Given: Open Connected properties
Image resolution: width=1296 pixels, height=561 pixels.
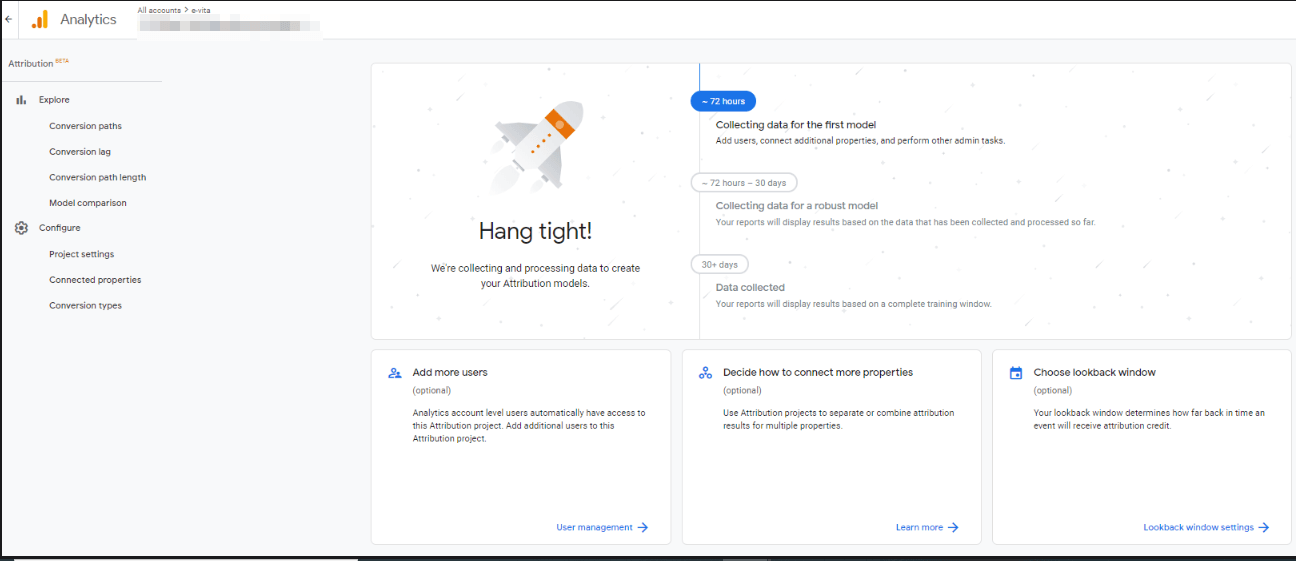Looking at the screenshot, I should (95, 280).
